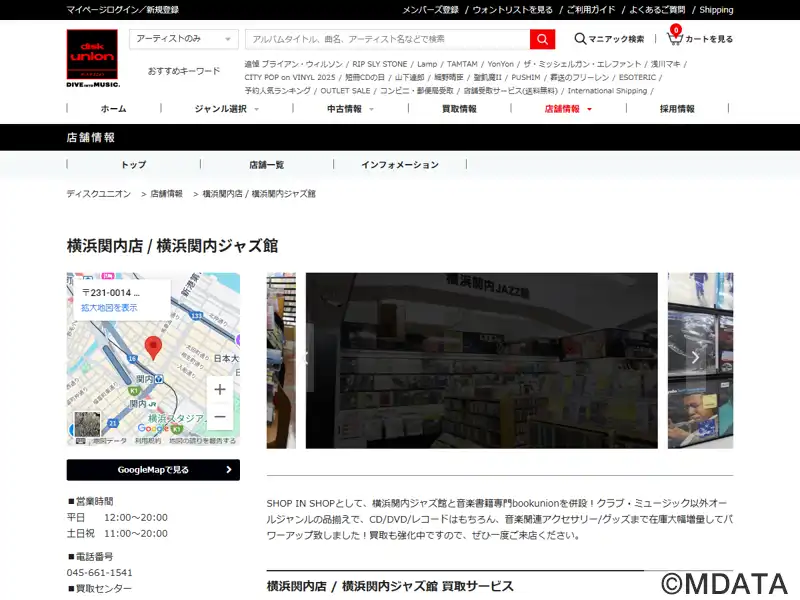Click the 横浜関内店 / 横浜関内ジャズ館 page heading
The image size is (800, 600).
[x=172, y=246]
